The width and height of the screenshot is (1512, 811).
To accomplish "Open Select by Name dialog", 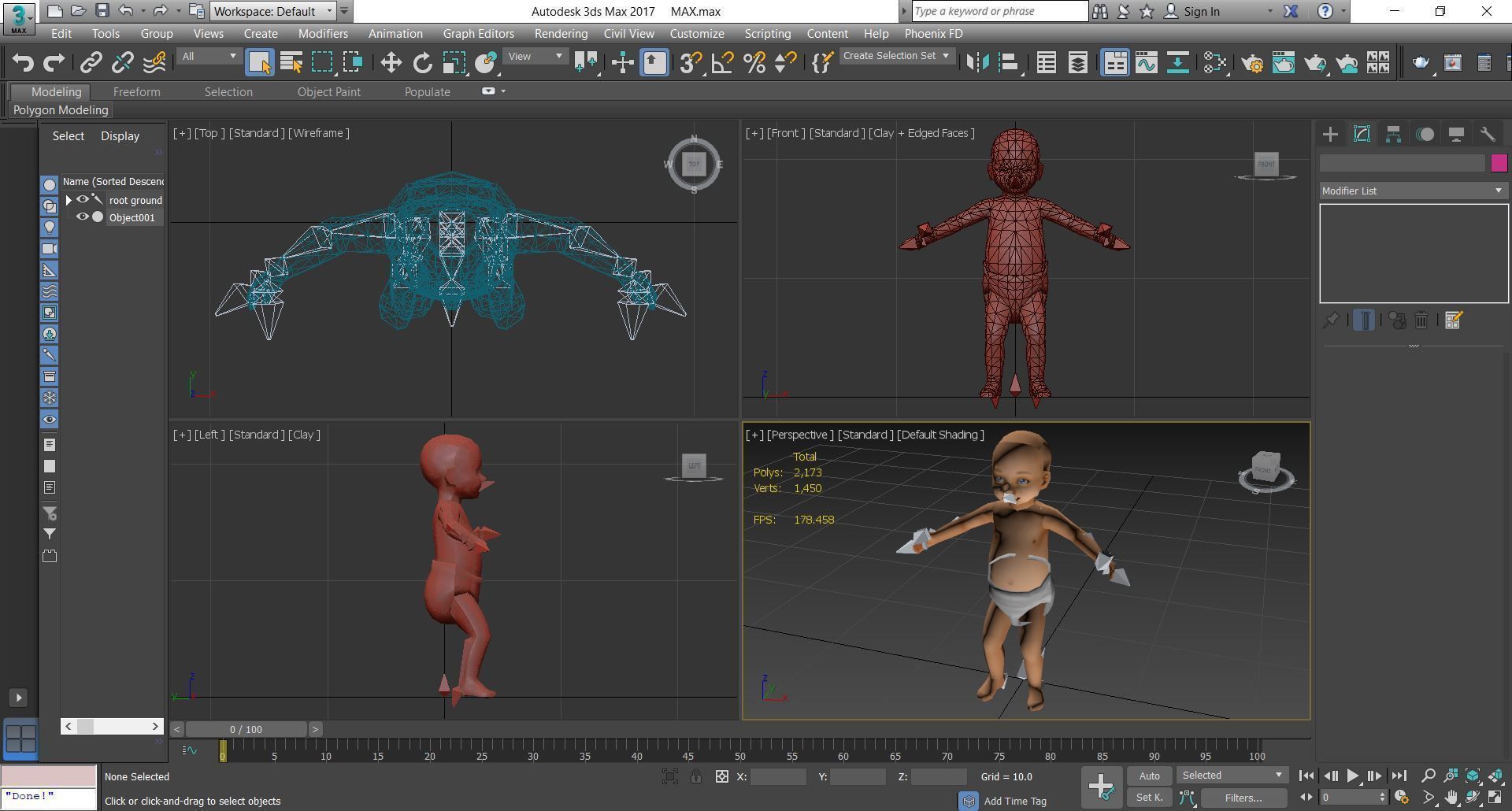I will pyautogui.click(x=291, y=62).
